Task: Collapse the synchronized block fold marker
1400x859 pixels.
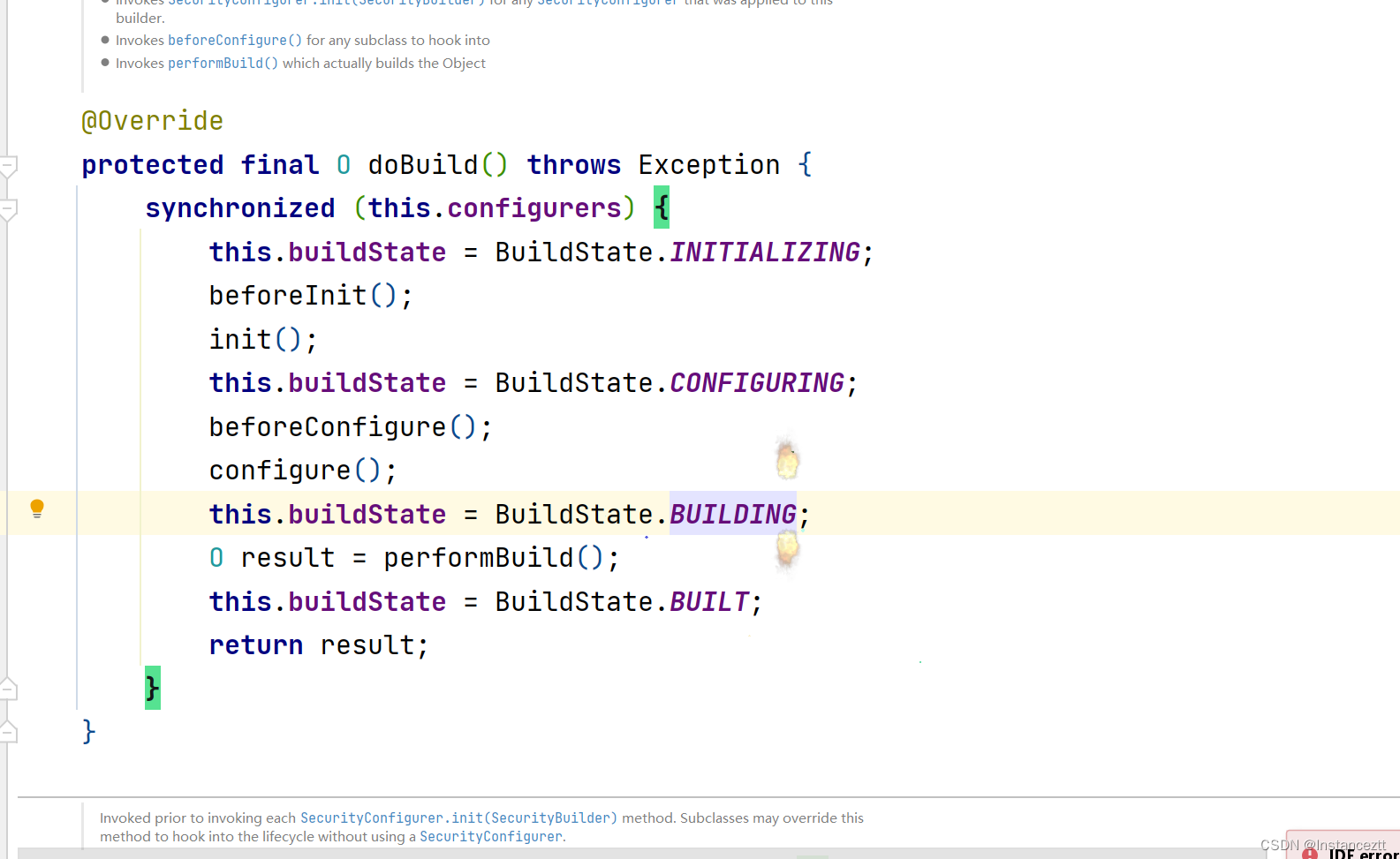Action: pyautogui.click(x=9, y=209)
